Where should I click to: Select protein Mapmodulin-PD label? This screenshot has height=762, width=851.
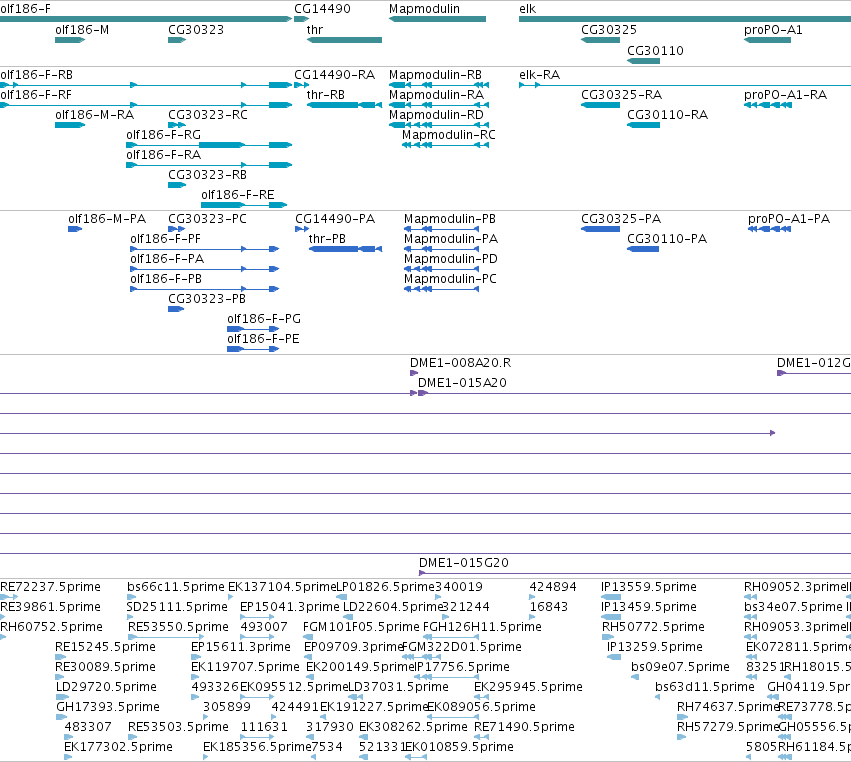pos(450,259)
